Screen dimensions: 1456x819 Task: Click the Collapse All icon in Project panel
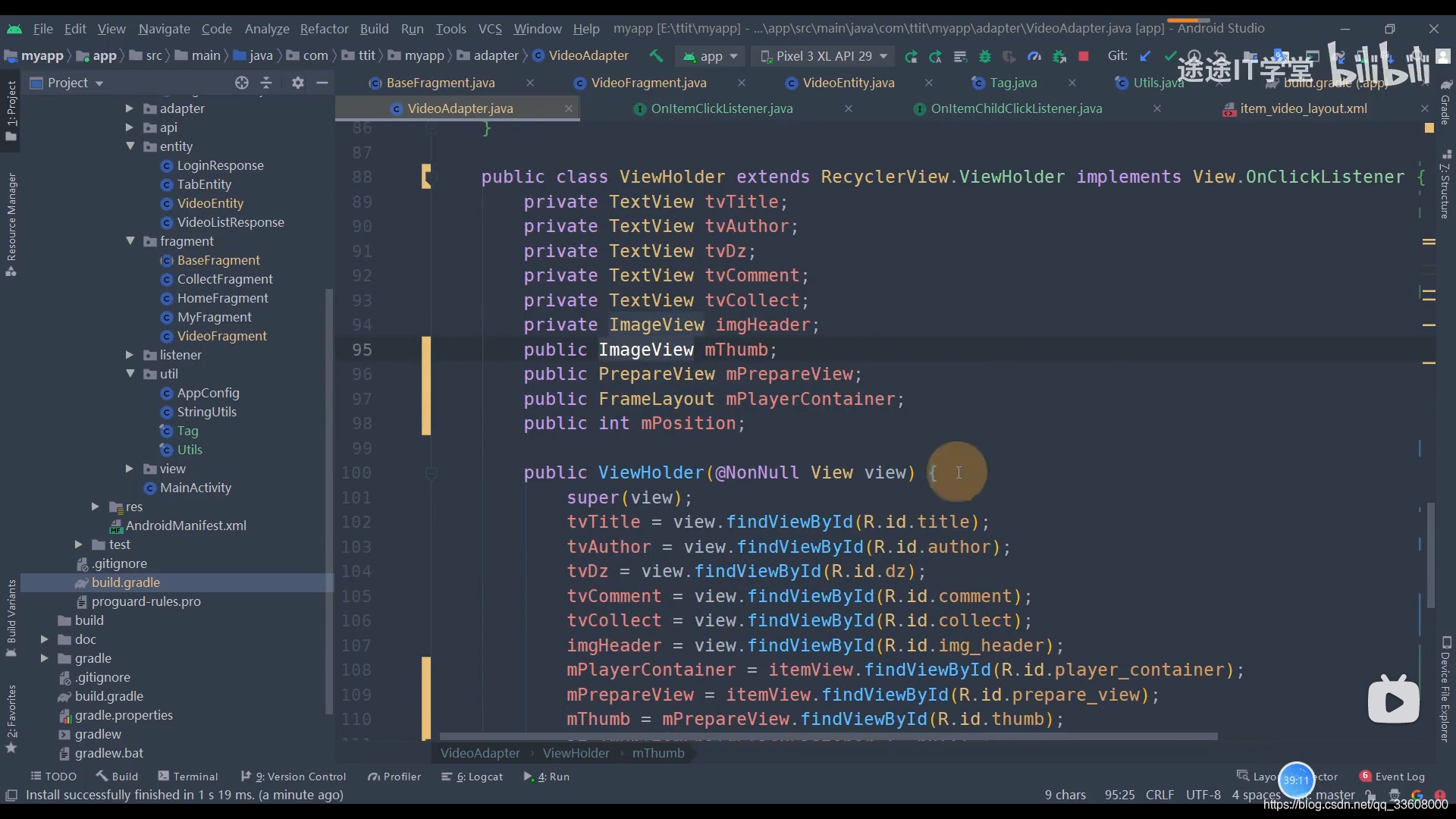(x=266, y=83)
